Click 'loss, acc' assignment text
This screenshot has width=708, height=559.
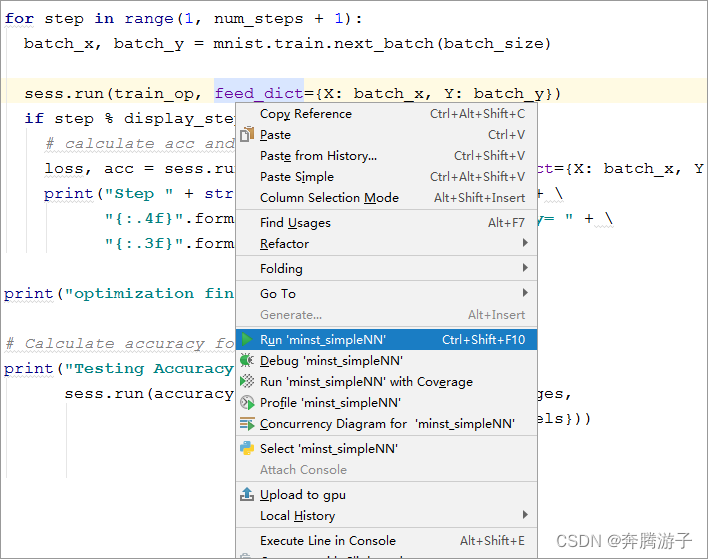[89, 168]
